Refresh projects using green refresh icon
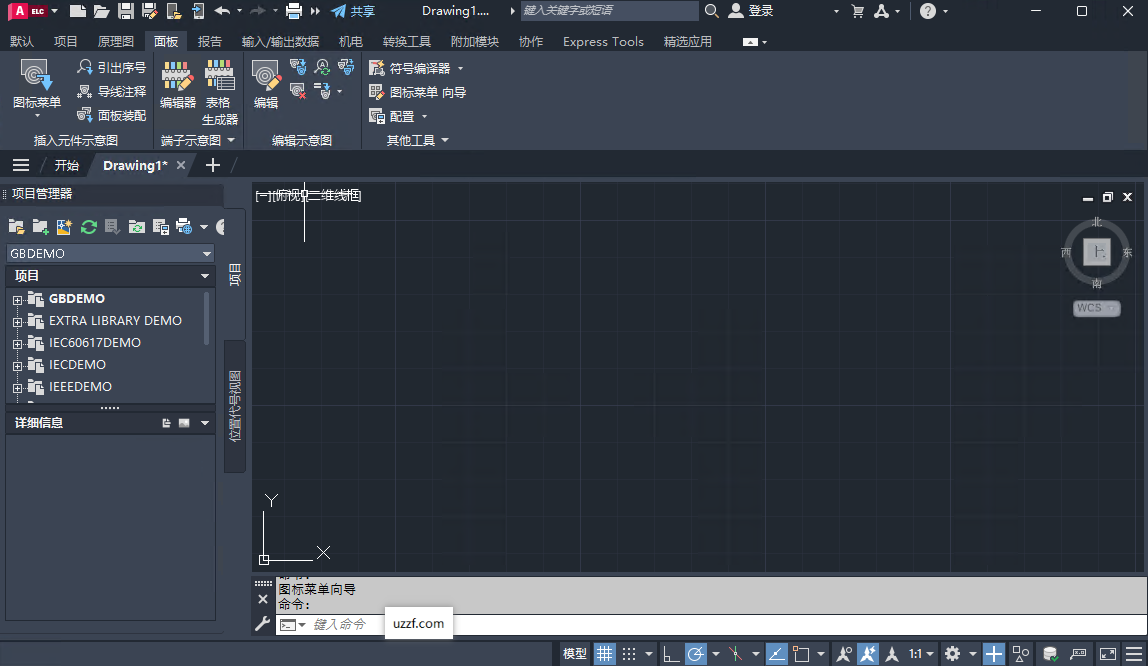 tap(88, 227)
